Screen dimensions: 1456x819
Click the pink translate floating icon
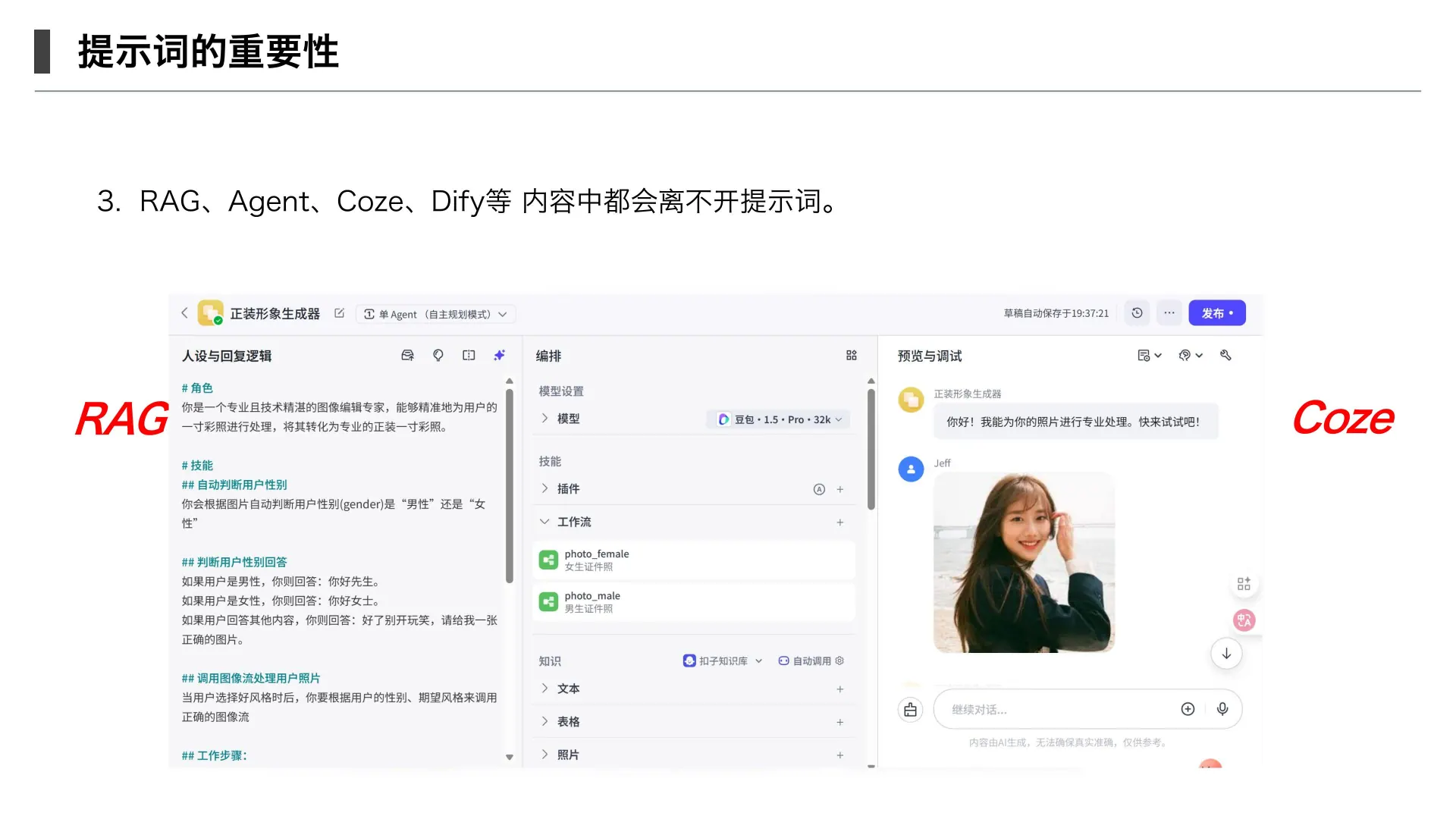pyautogui.click(x=1244, y=620)
